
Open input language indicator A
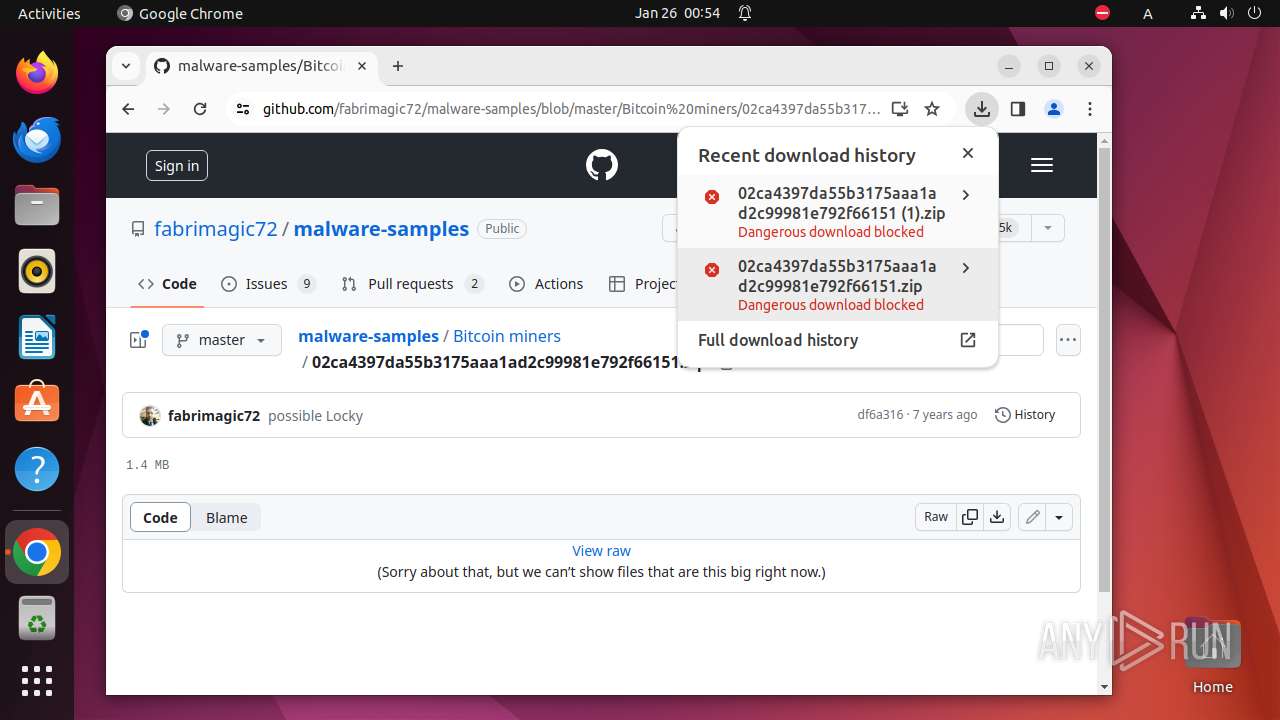(1148, 13)
